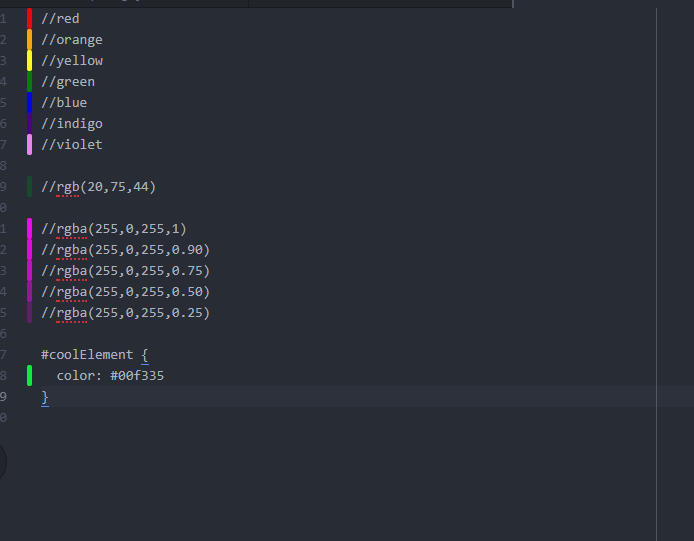Click the red color swatch beside //red
Image resolution: width=694 pixels, height=541 pixels.
(x=29, y=19)
